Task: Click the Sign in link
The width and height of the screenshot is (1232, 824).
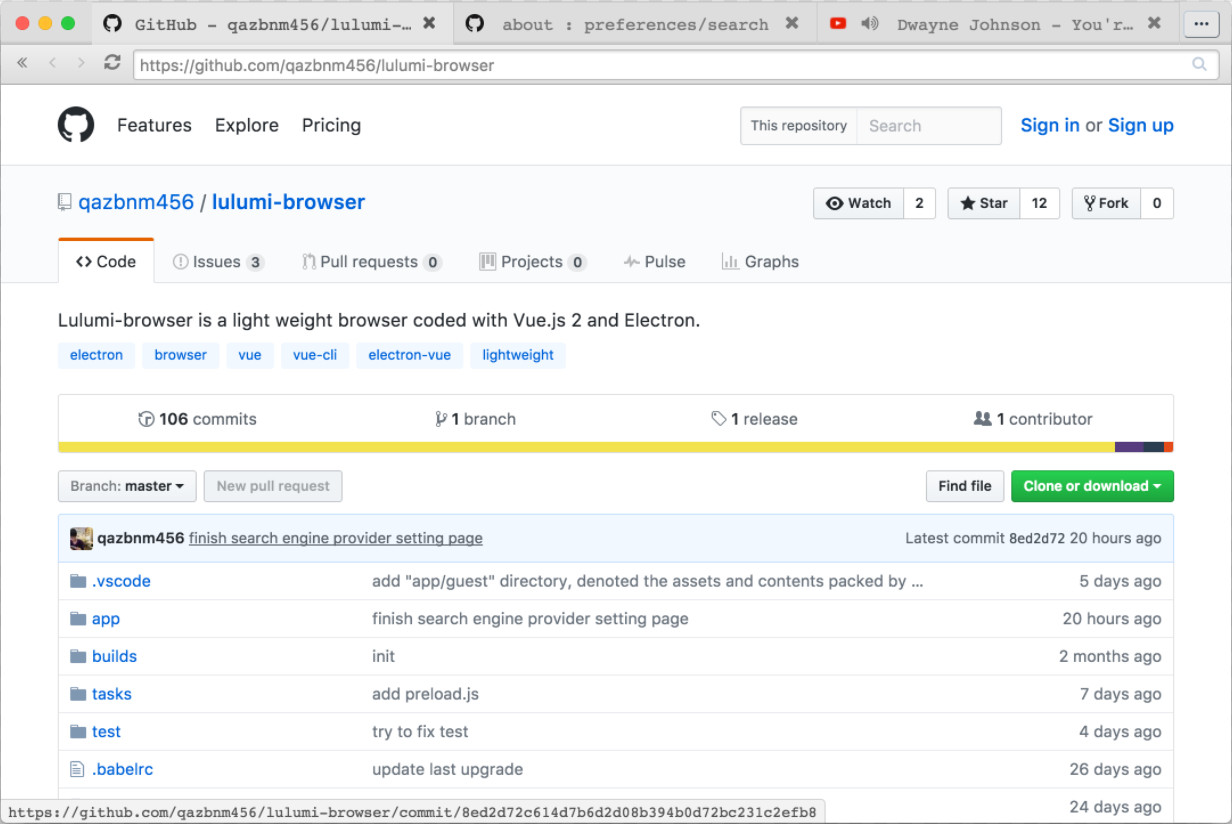Action: click(x=1050, y=125)
